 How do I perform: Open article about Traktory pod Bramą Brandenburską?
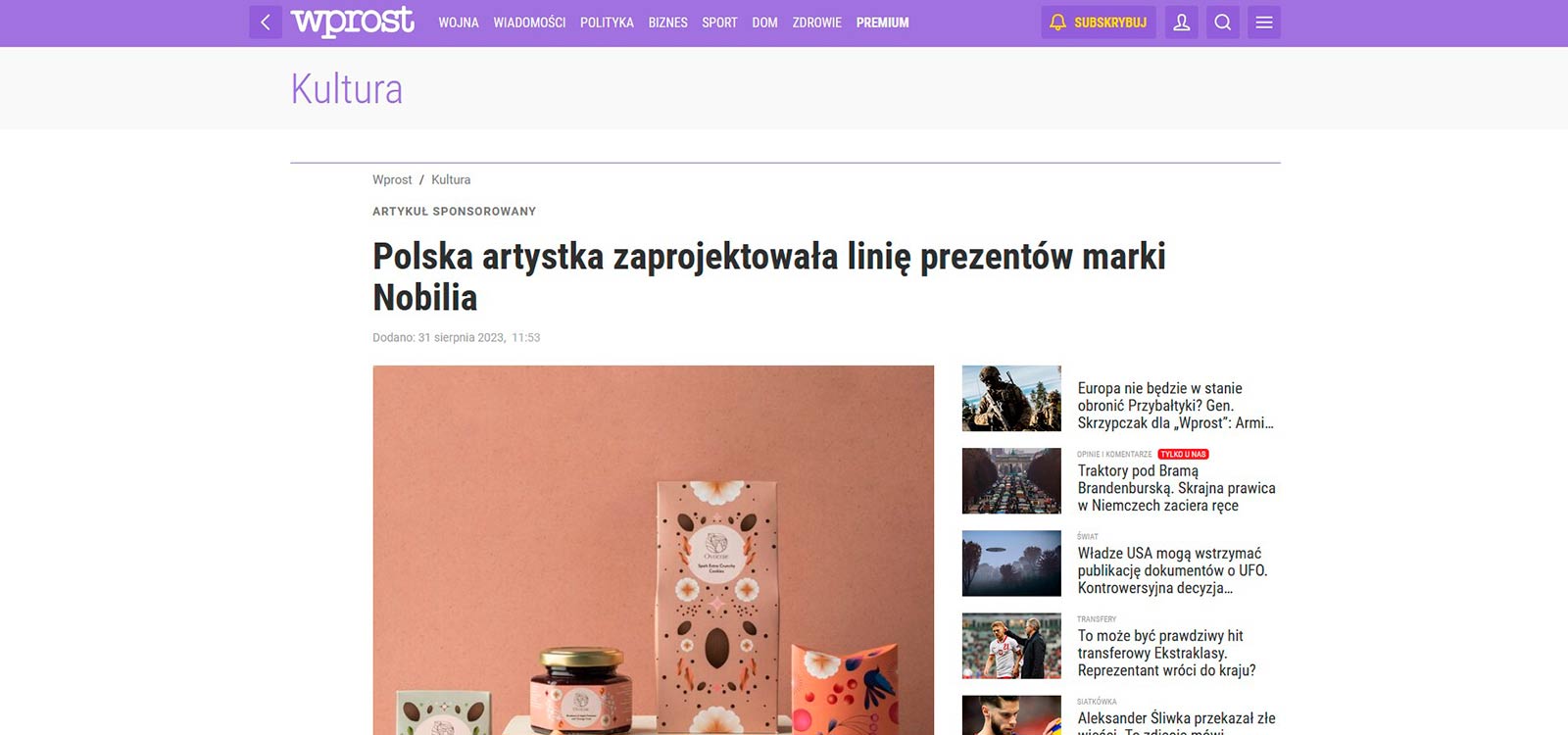[x=1176, y=488]
